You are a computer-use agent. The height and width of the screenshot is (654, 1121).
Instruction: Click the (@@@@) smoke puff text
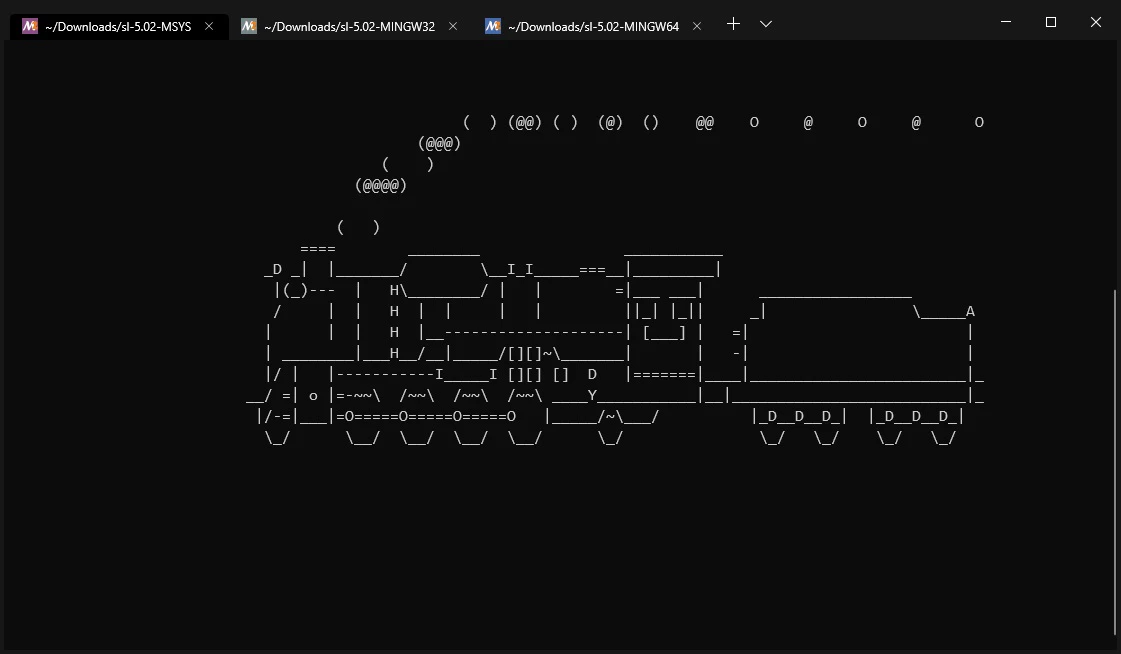point(380,186)
